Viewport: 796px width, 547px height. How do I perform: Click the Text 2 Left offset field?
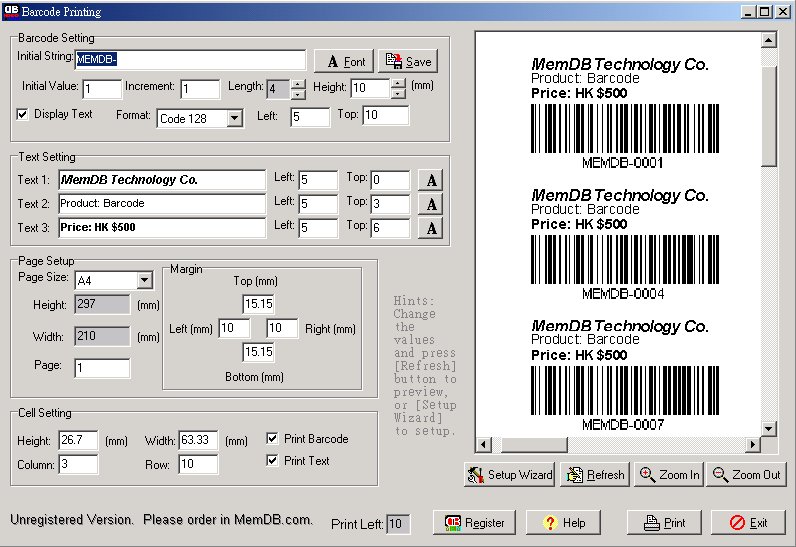pos(318,203)
